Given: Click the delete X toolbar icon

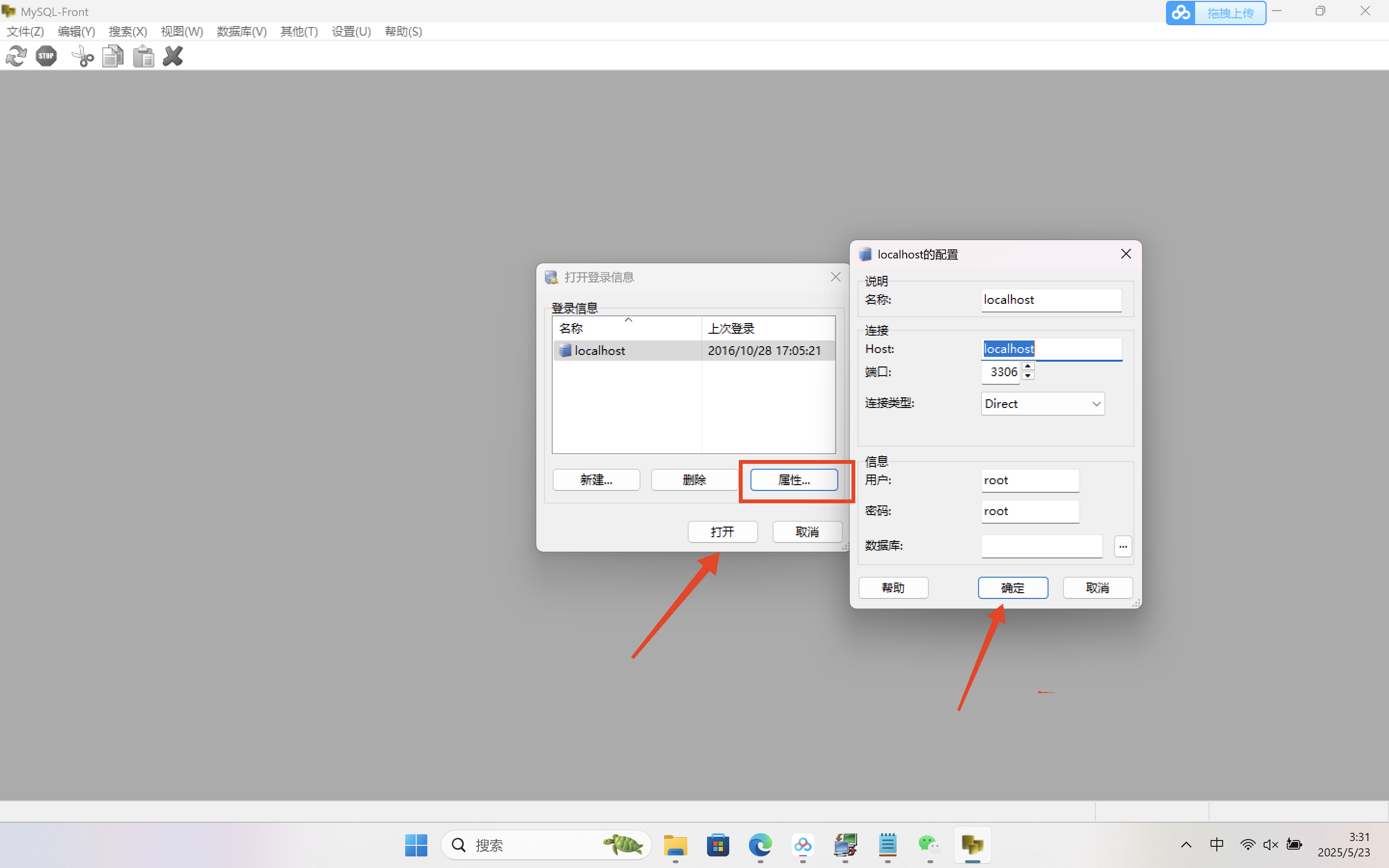Looking at the screenshot, I should click(x=173, y=56).
